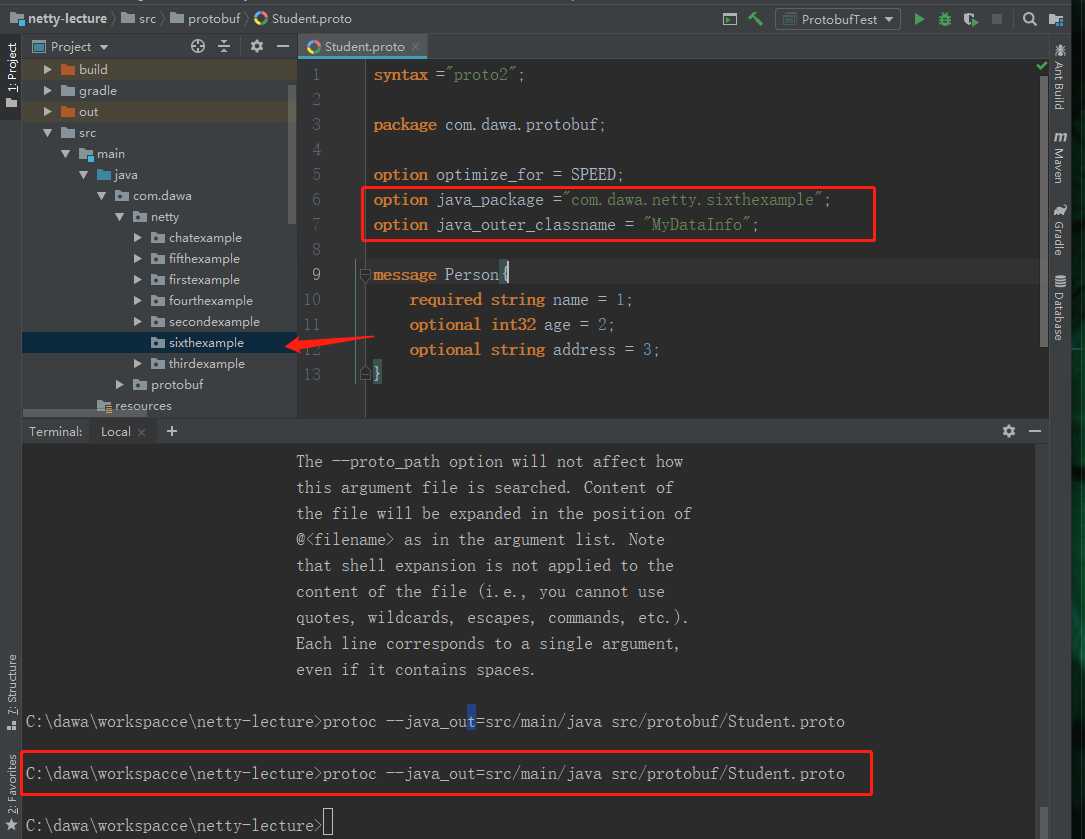This screenshot has height=839, width=1085.
Task: Open Project panel settings gear
Action: click(257, 46)
